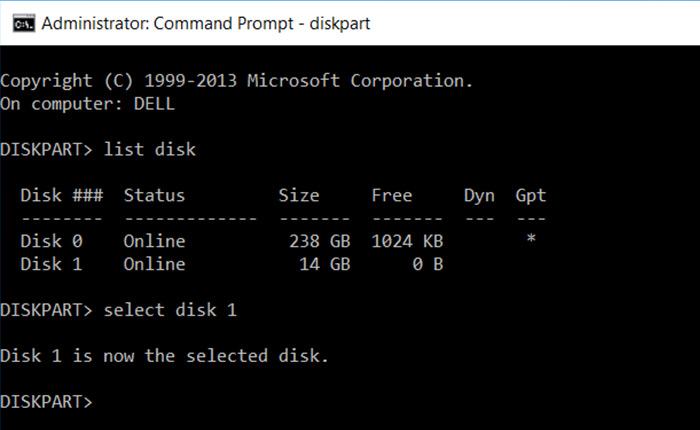Click the 238 GB size value
Viewport: 700px width, 430px height.
coord(320,241)
